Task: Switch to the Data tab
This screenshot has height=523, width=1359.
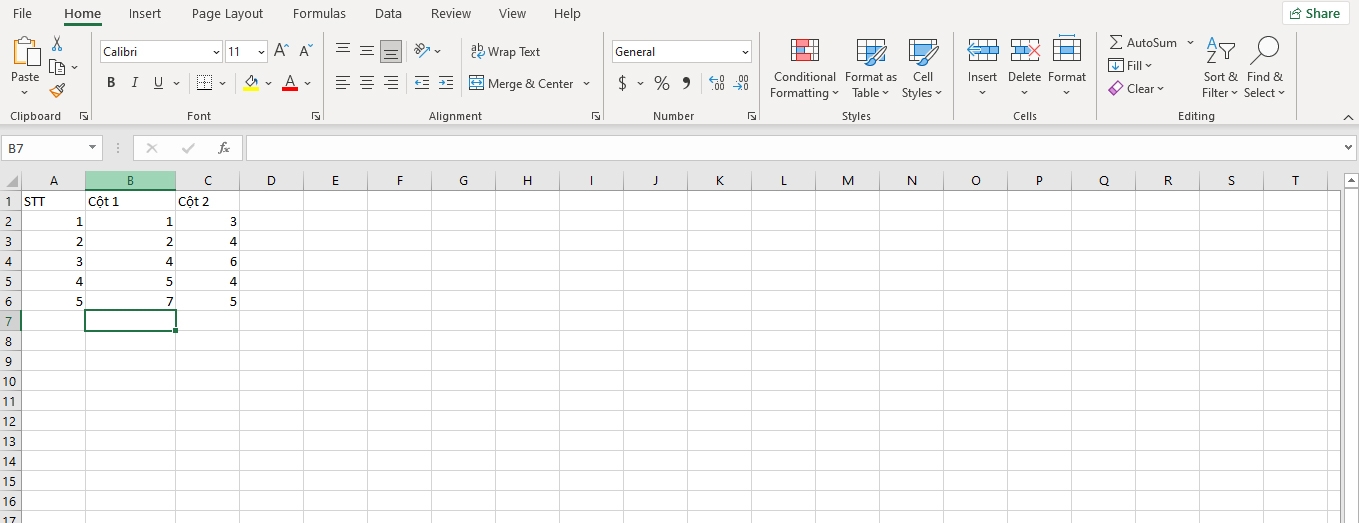Action: tap(388, 14)
